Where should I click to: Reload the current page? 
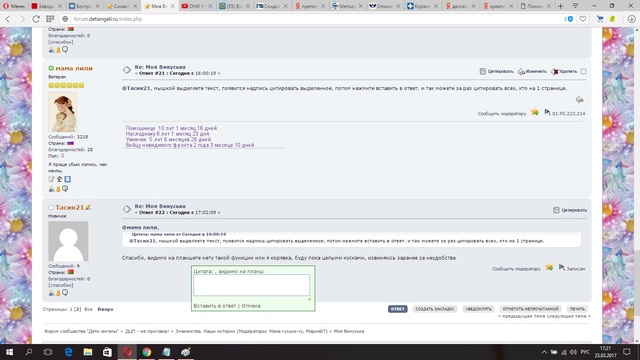click(x=36, y=19)
